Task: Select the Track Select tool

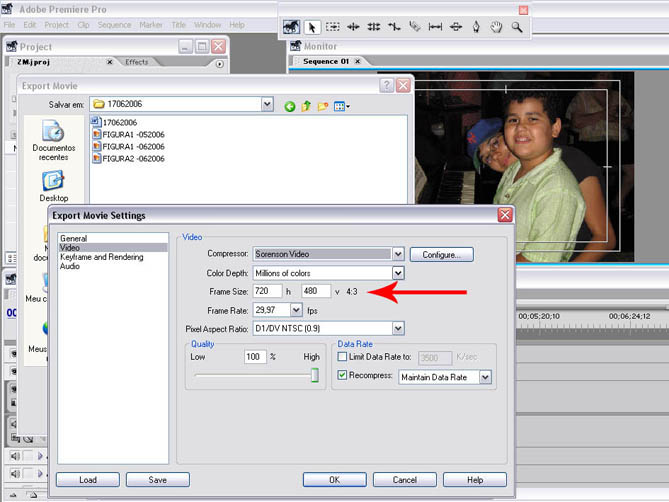Action: [333, 28]
